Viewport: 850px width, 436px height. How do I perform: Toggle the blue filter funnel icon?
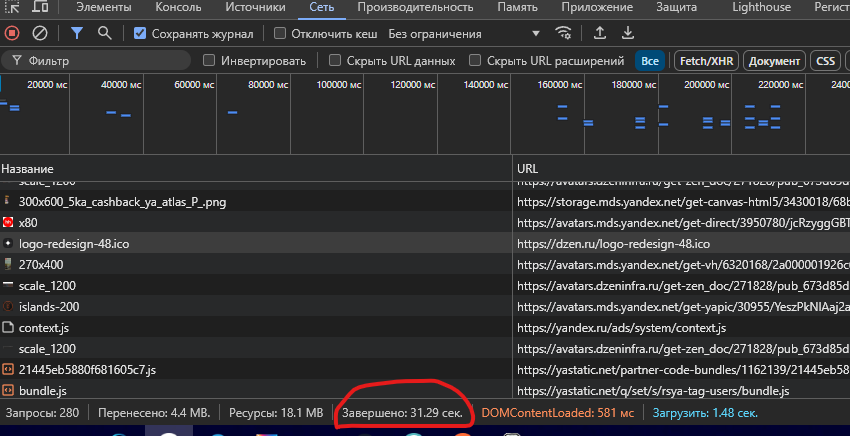(x=77, y=34)
